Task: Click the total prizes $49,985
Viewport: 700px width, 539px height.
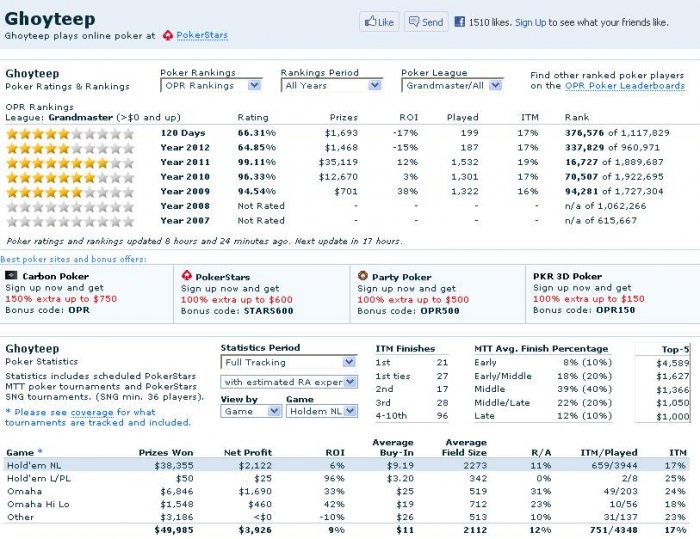Action: [174, 530]
